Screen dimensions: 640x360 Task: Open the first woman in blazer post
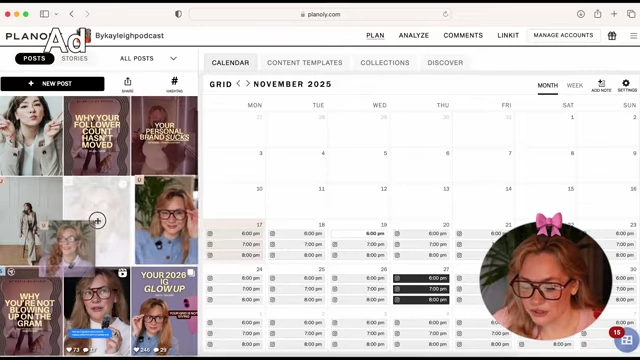point(31,136)
